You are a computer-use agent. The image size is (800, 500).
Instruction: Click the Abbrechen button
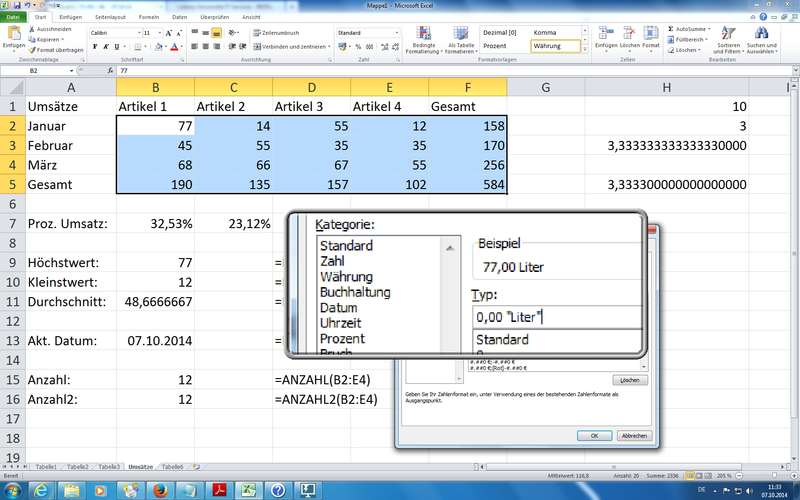(x=632, y=435)
